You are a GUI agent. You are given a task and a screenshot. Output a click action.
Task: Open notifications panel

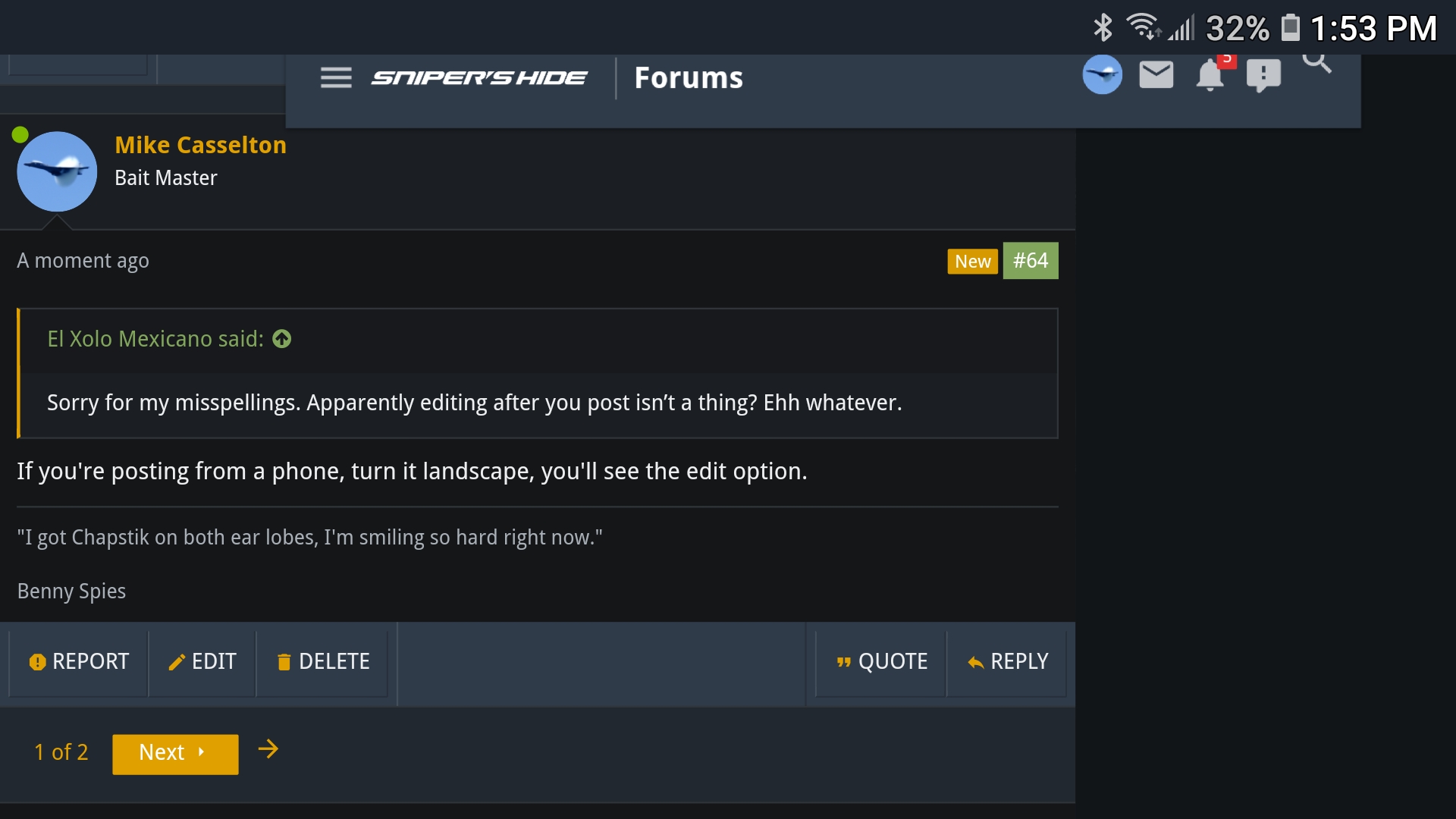1210,76
